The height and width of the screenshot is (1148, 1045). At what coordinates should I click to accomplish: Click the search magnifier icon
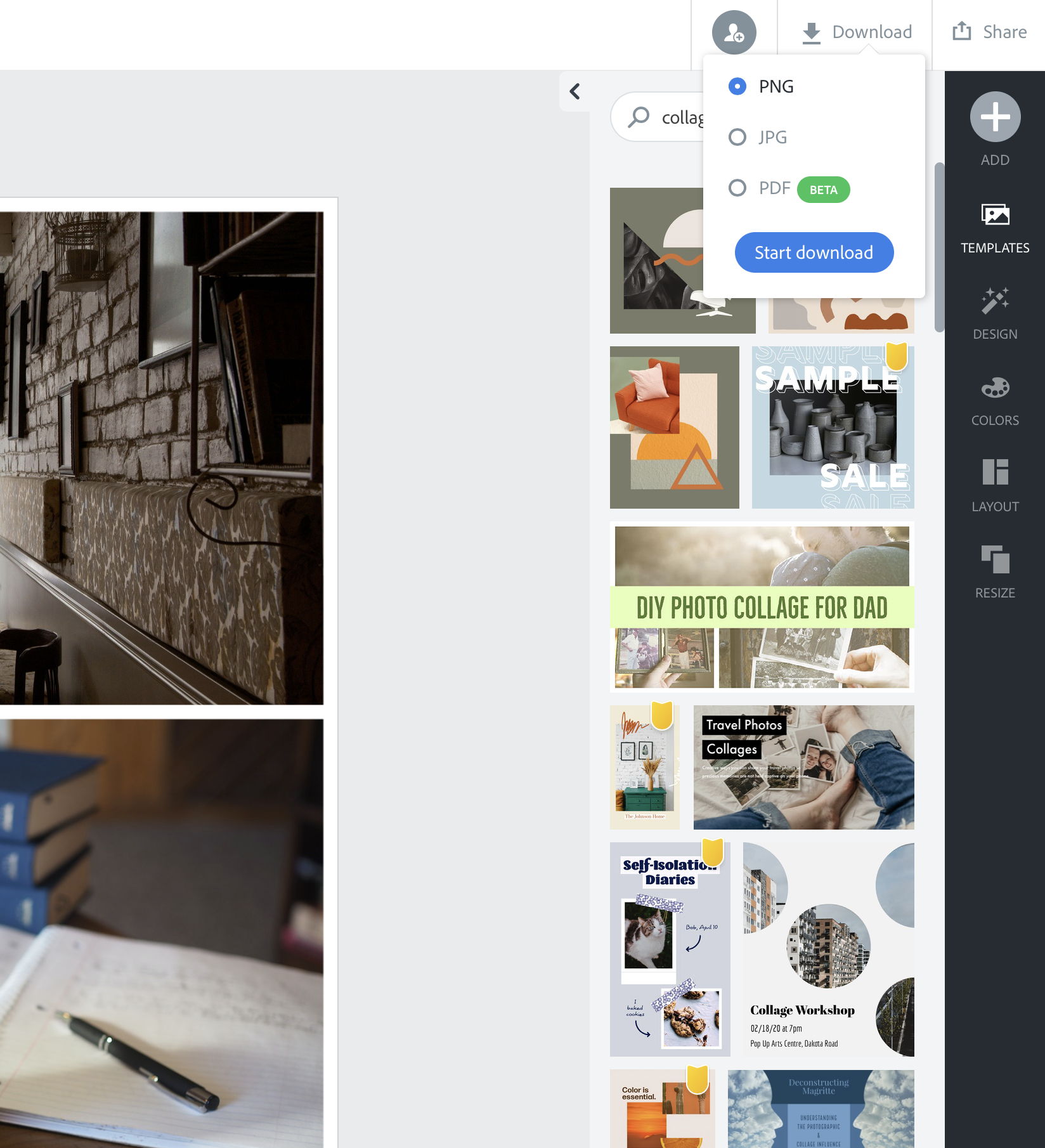coord(639,117)
